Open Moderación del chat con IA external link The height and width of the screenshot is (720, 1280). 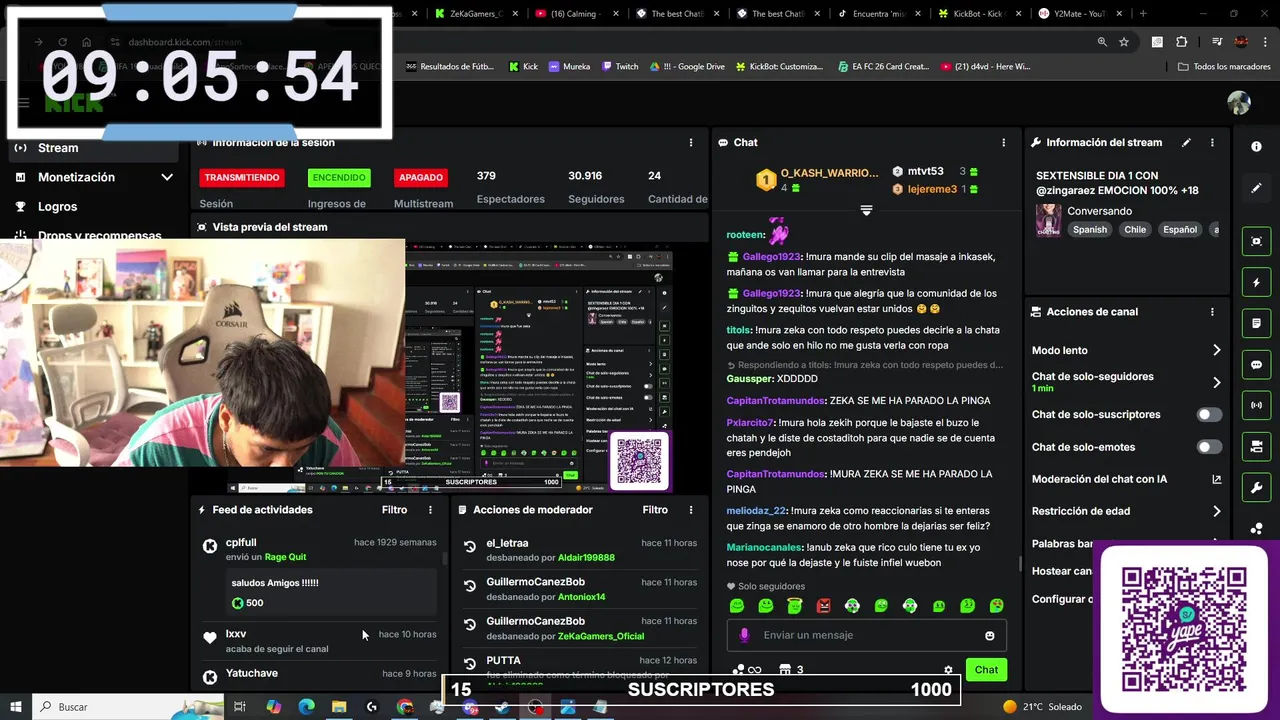[1217, 479]
